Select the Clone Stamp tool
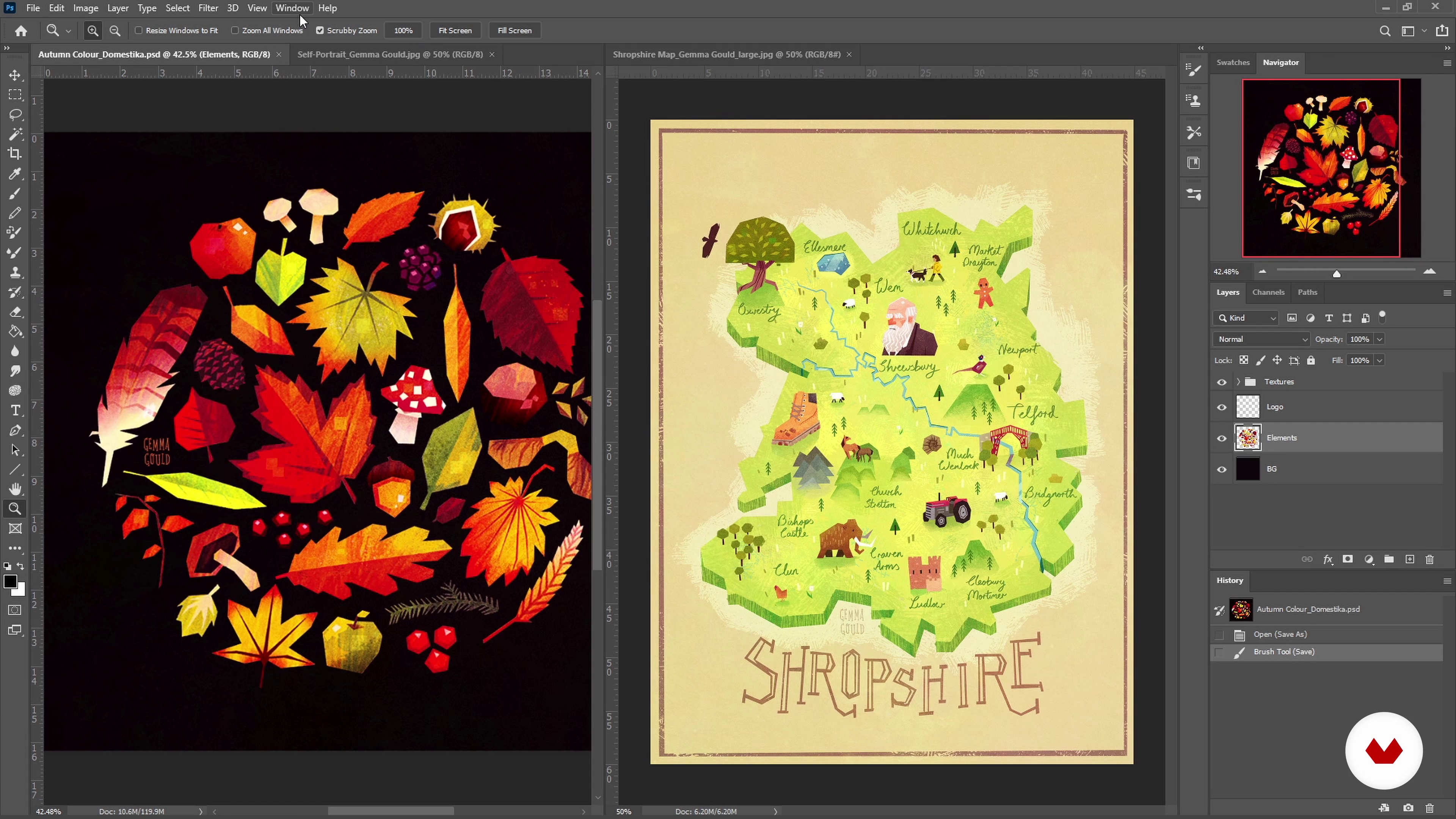 pos(15,273)
